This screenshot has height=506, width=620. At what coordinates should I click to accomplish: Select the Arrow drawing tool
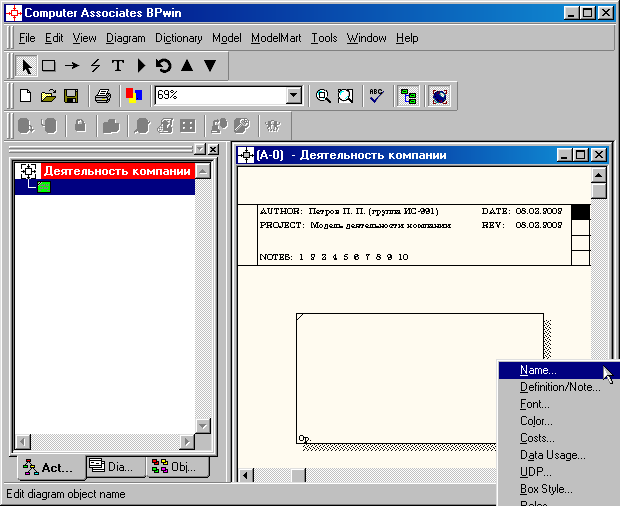72,66
